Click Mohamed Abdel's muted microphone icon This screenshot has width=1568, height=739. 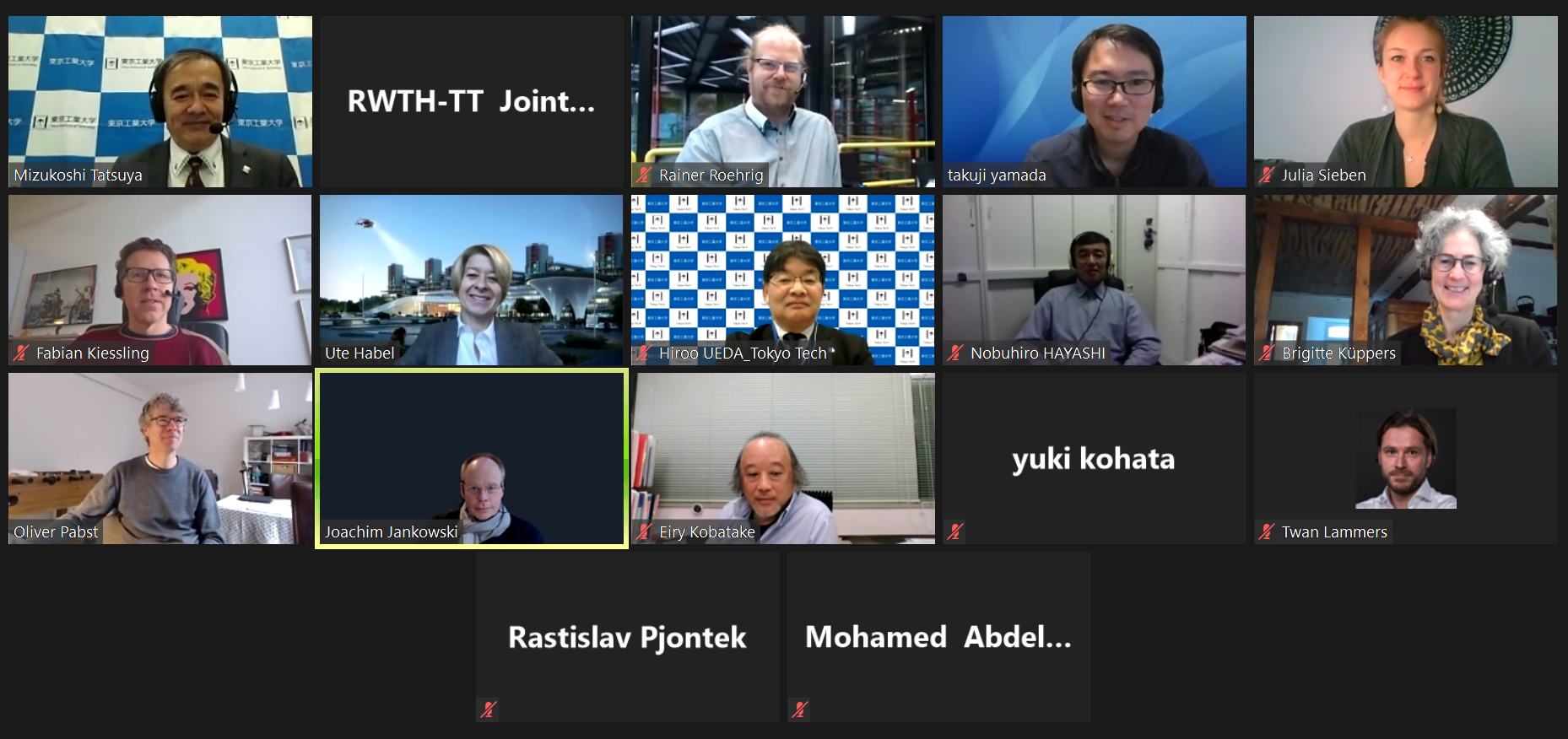[x=801, y=710]
